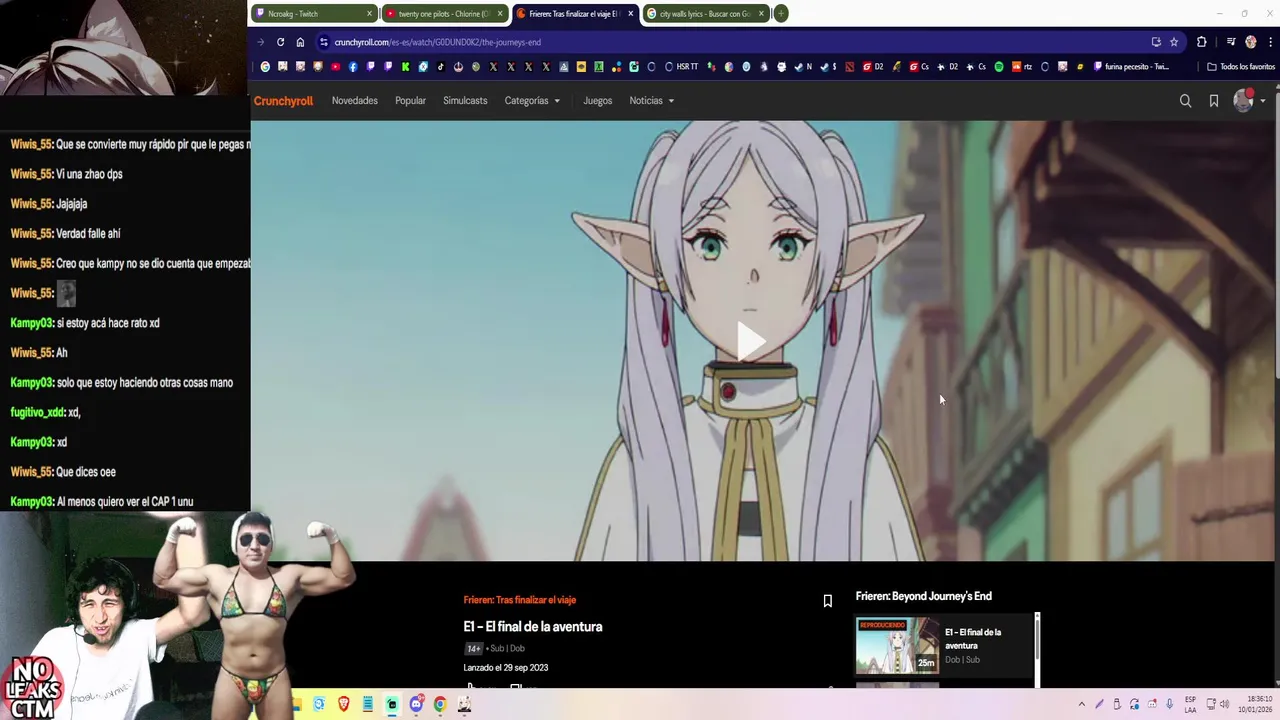The width and height of the screenshot is (1280, 720).
Task: Open Todos los favoritos folder
Action: (x=1241, y=67)
